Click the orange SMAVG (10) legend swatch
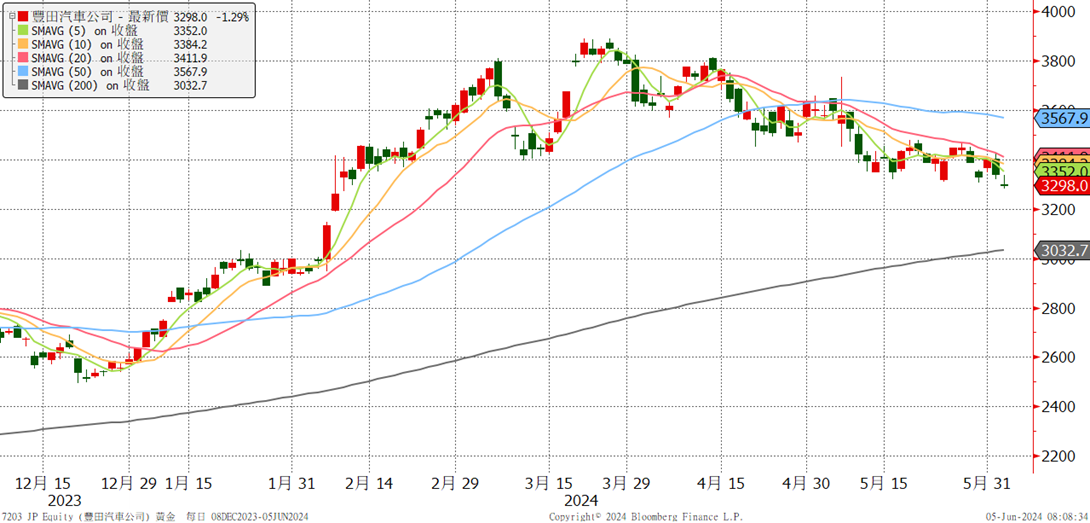 (x=24, y=44)
